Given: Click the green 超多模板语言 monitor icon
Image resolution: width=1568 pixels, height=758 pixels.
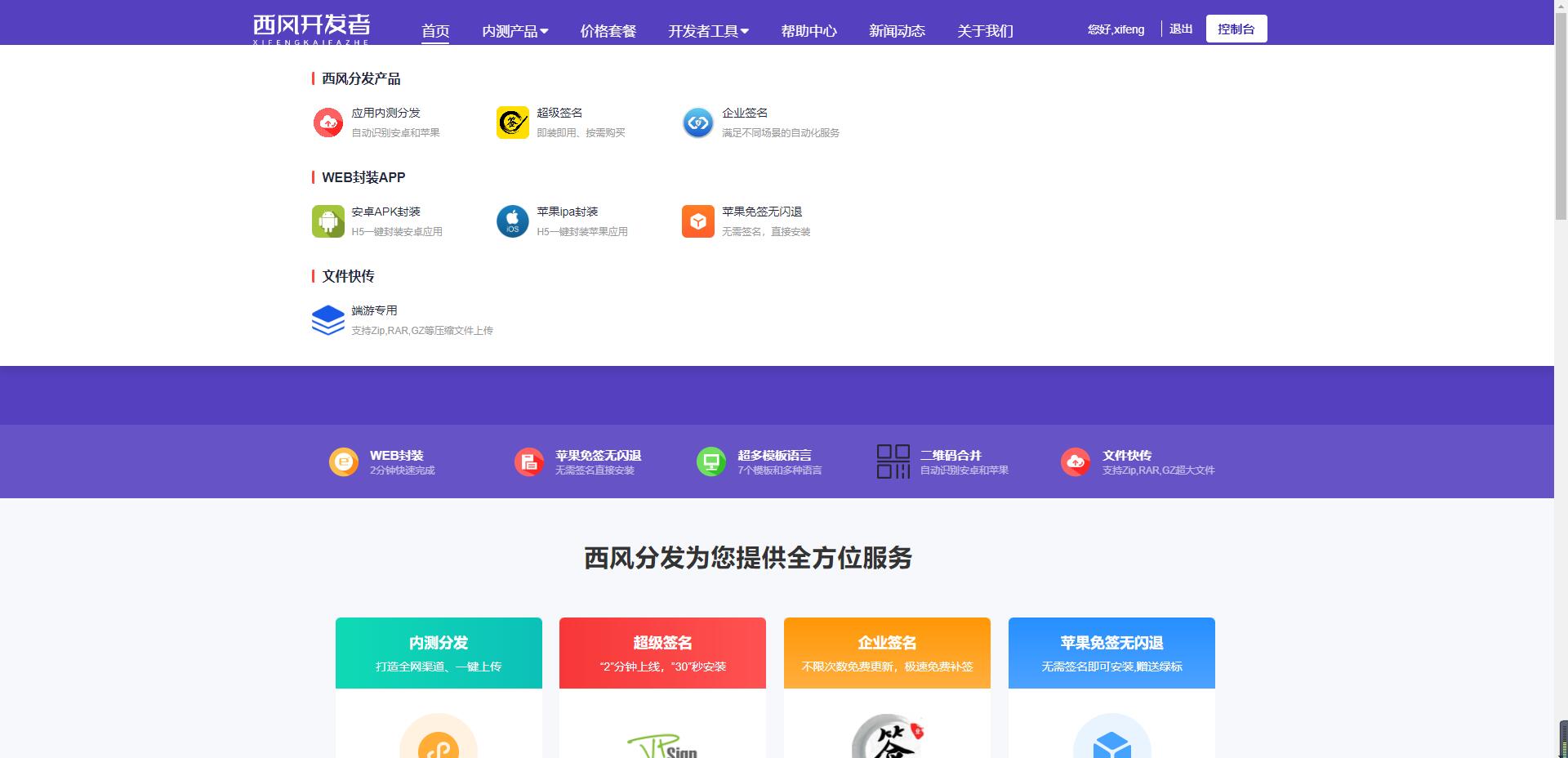Looking at the screenshot, I should coord(710,462).
